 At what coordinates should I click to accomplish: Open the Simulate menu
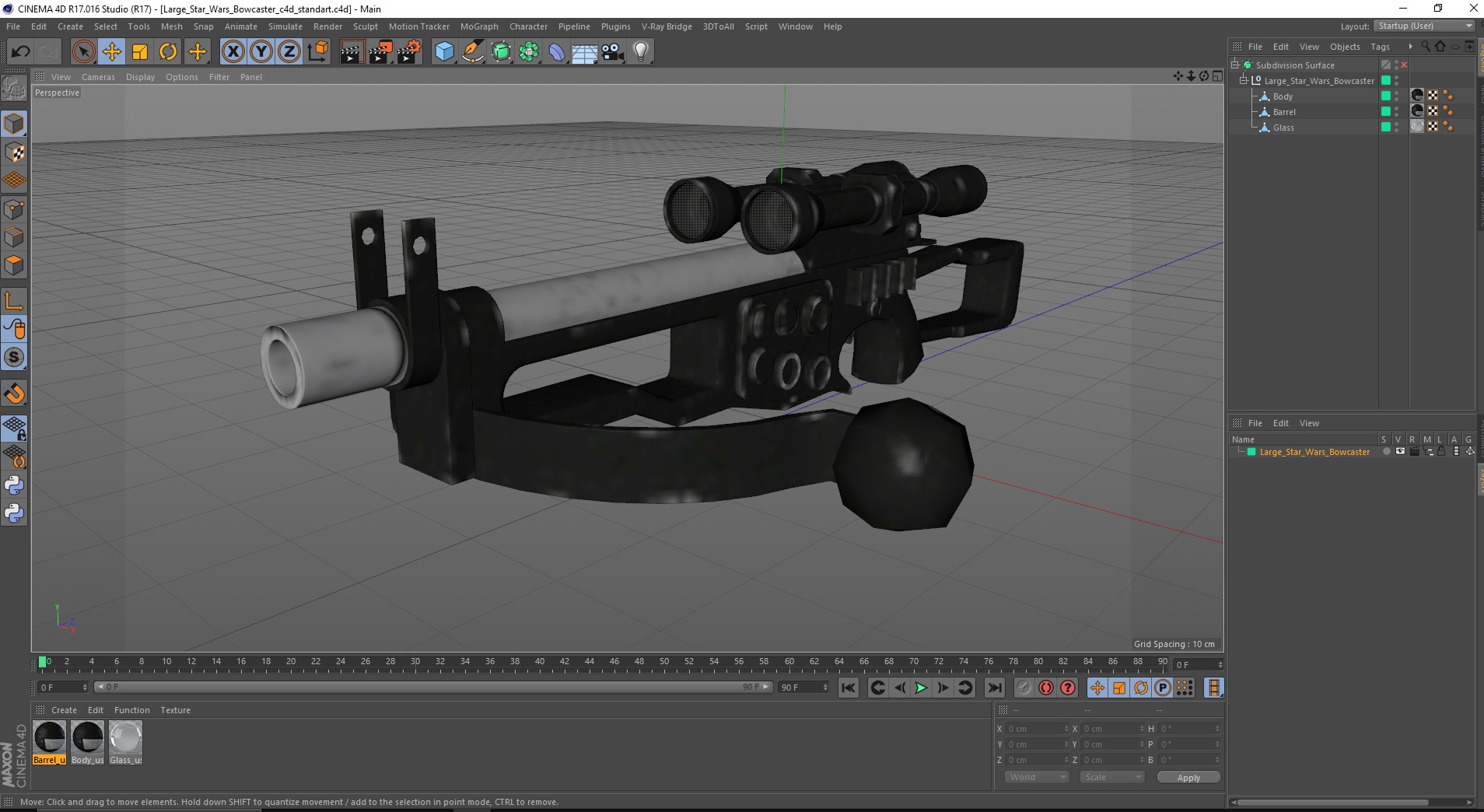click(x=285, y=26)
